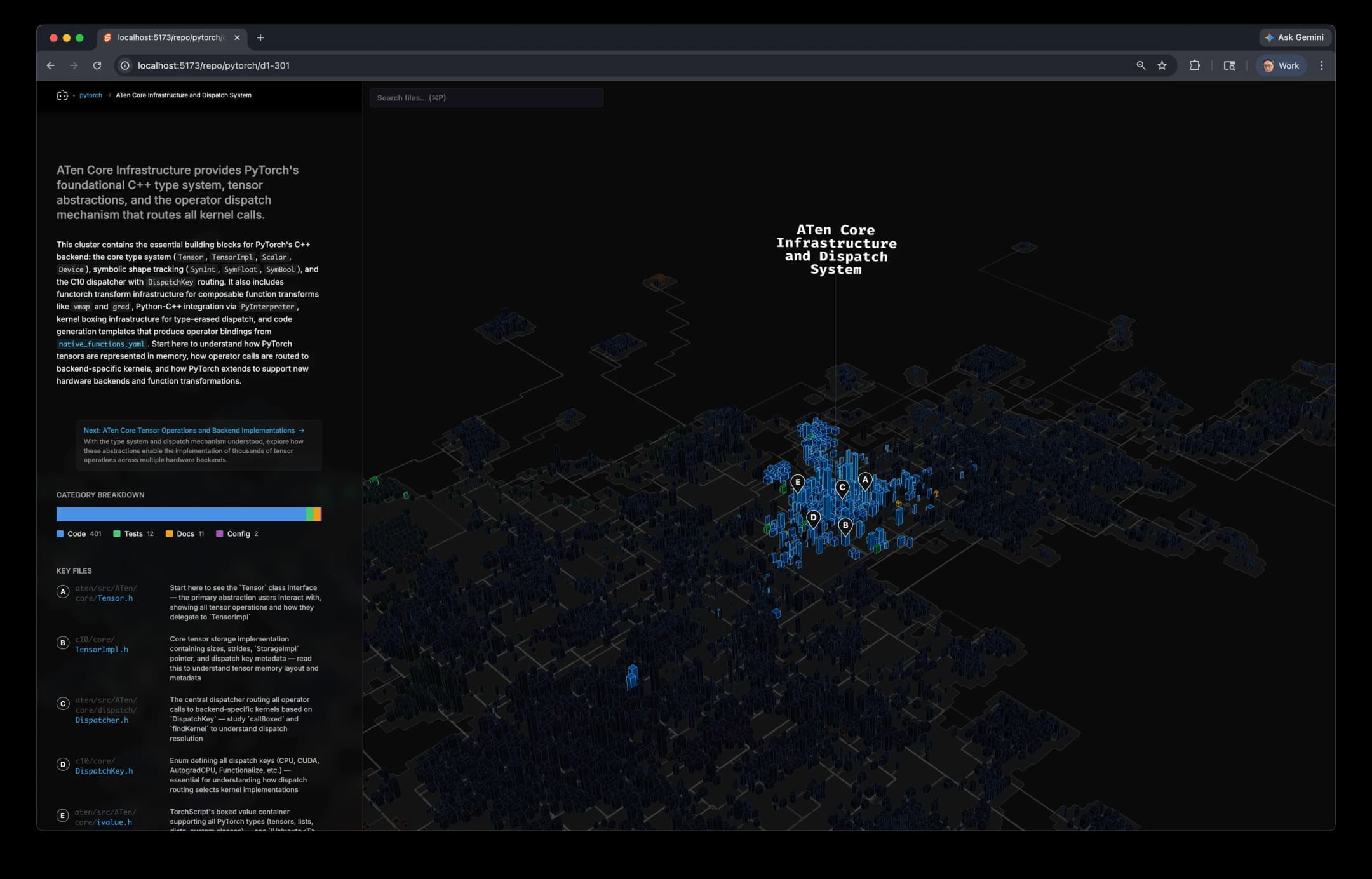This screenshot has height=879, width=1372.
Task: Open TensorImpl.h key file
Action: pyautogui.click(x=102, y=650)
